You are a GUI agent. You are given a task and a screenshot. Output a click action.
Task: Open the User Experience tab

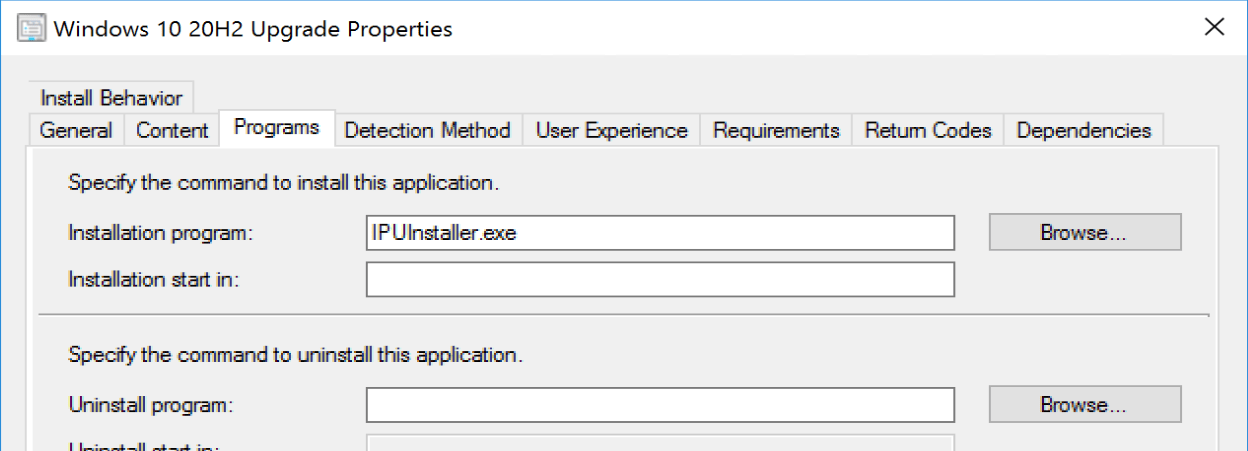(x=611, y=130)
